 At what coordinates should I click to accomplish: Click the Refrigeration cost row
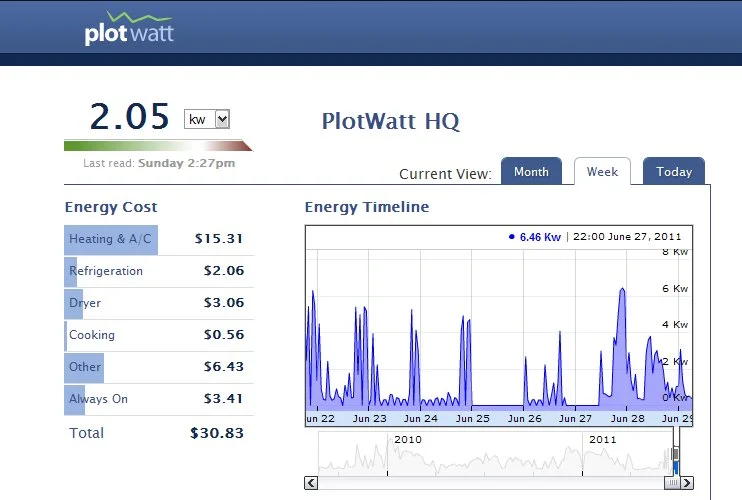(159, 271)
